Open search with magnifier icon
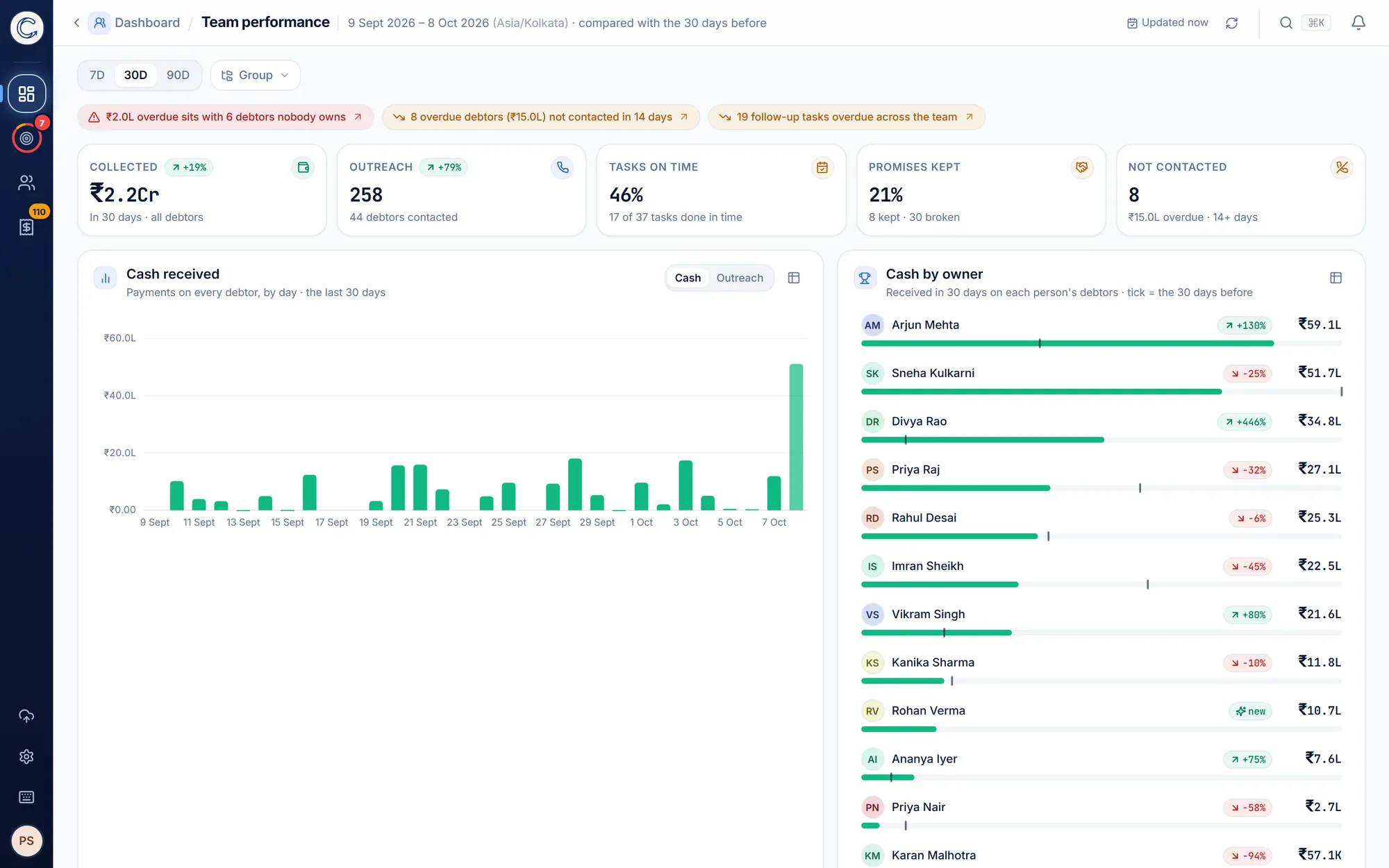1389x868 pixels. coord(1286,23)
